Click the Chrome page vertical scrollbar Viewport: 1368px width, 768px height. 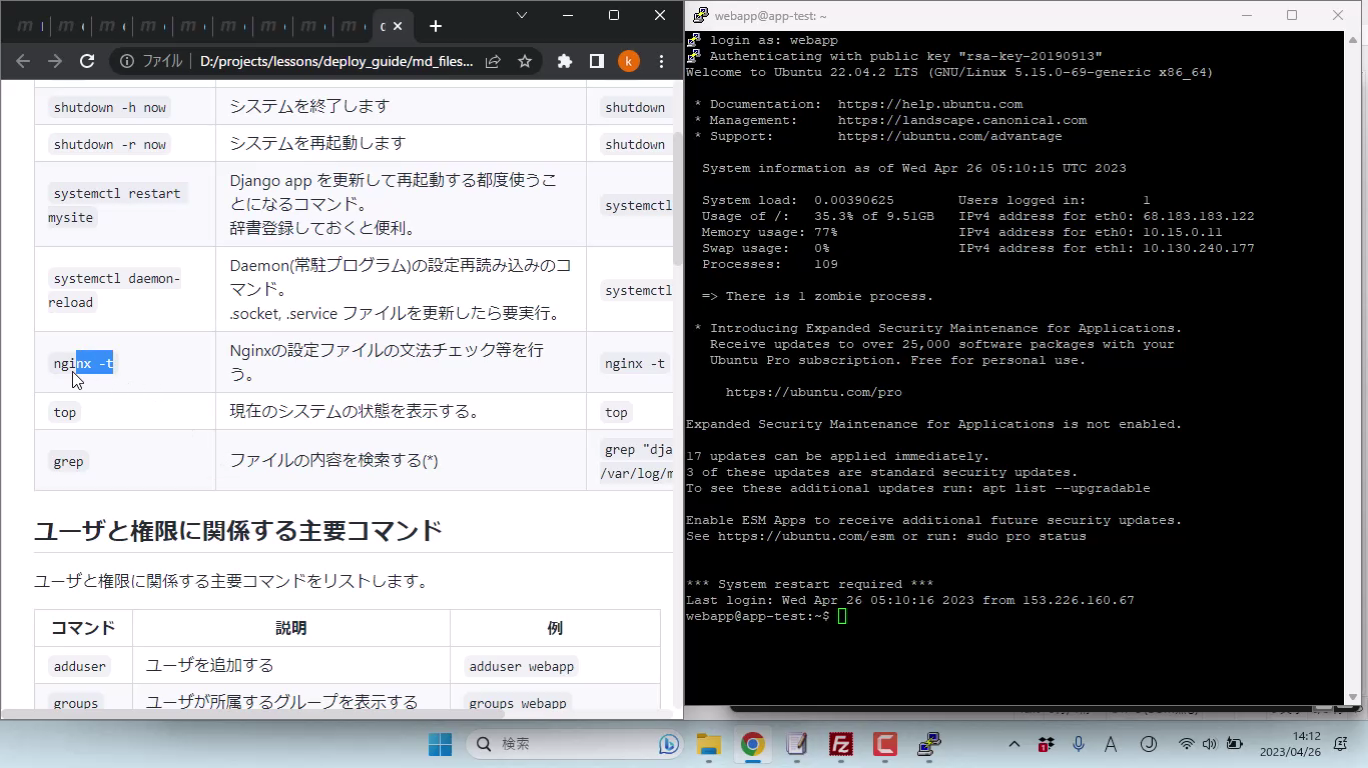click(677, 200)
